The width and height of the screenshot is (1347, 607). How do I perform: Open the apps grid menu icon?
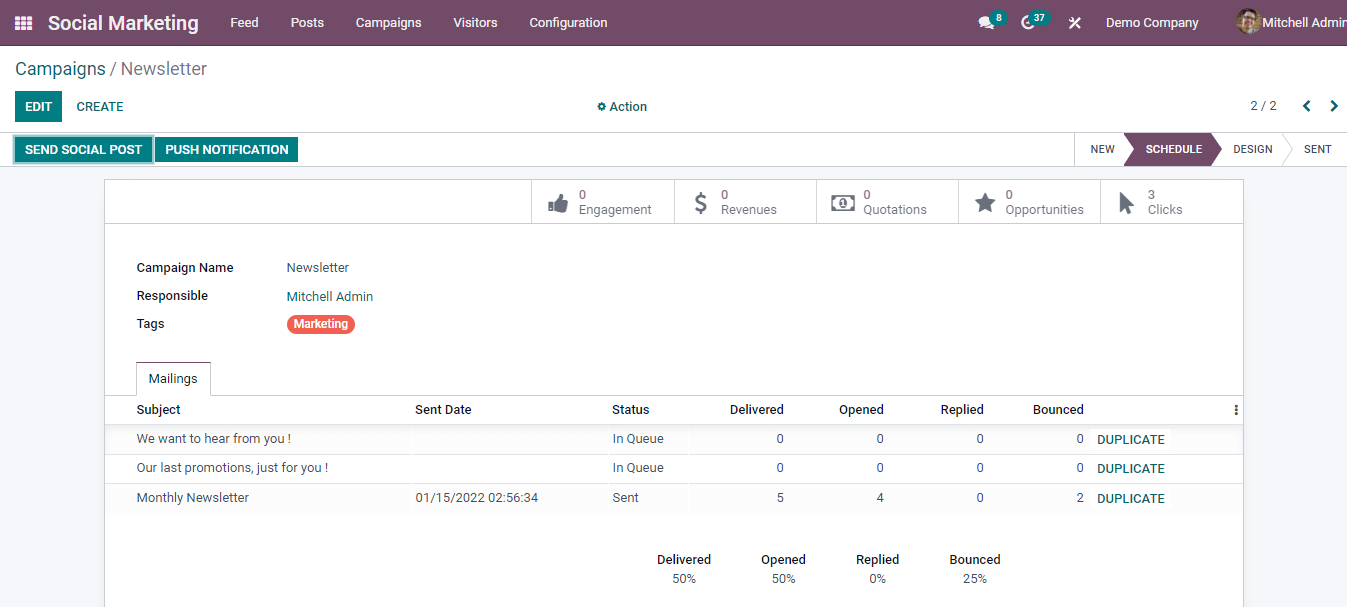click(23, 23)
